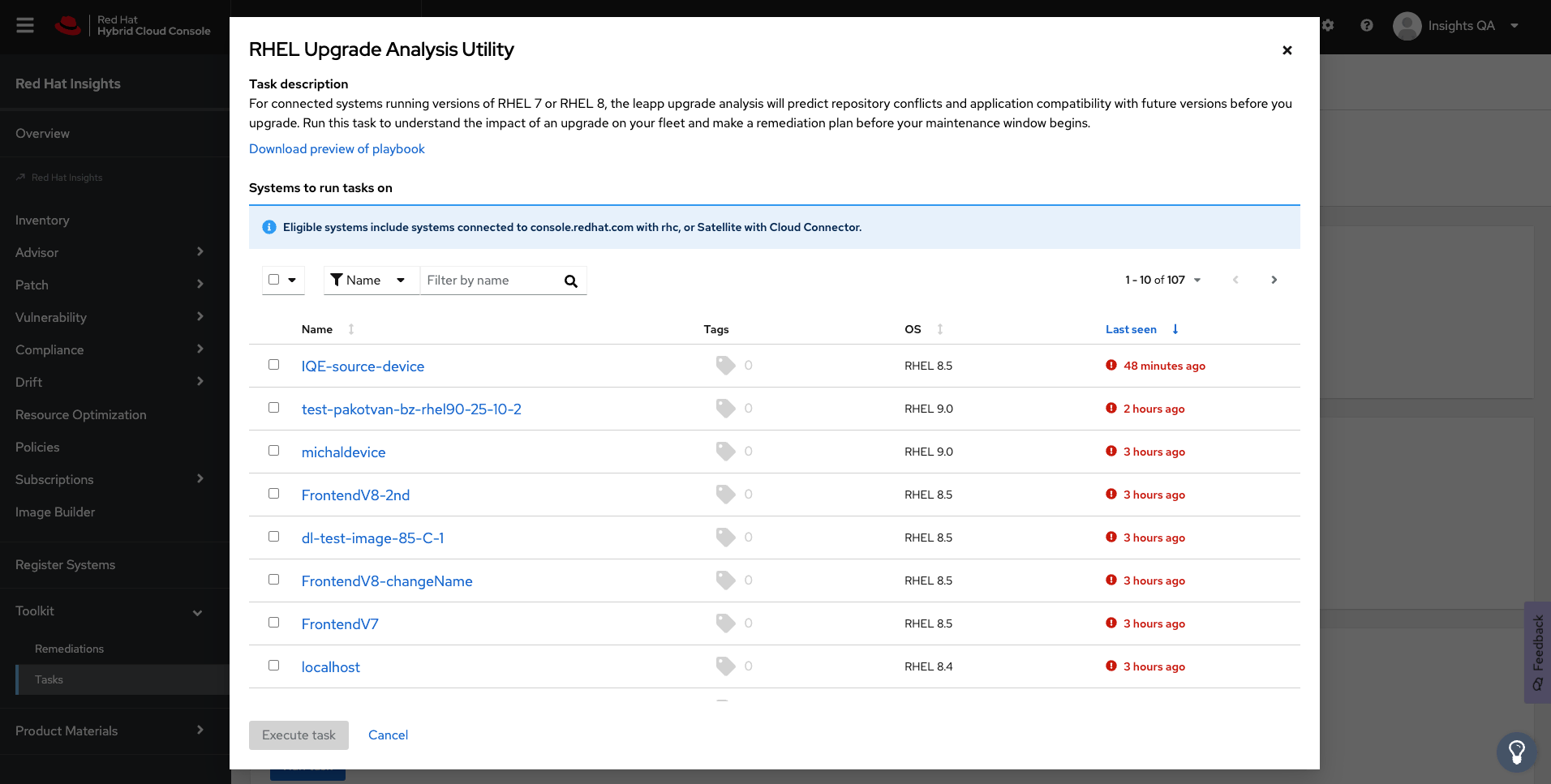The image size is (1551, 784).
Task: Cancel the upgrade analysis dialog
Action: [x=388, y=735]
